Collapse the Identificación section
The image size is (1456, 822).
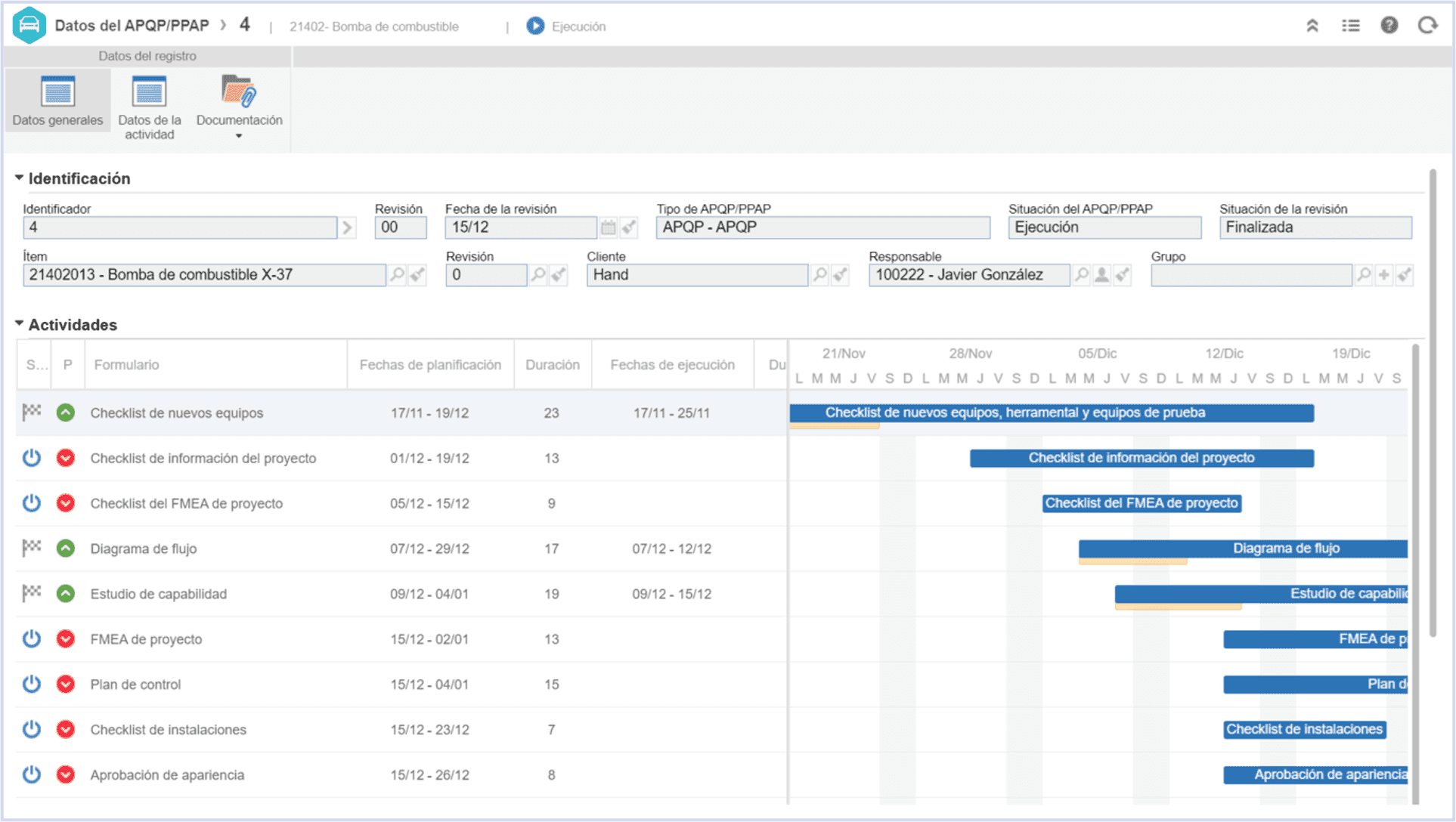click(x=19, y=178)
